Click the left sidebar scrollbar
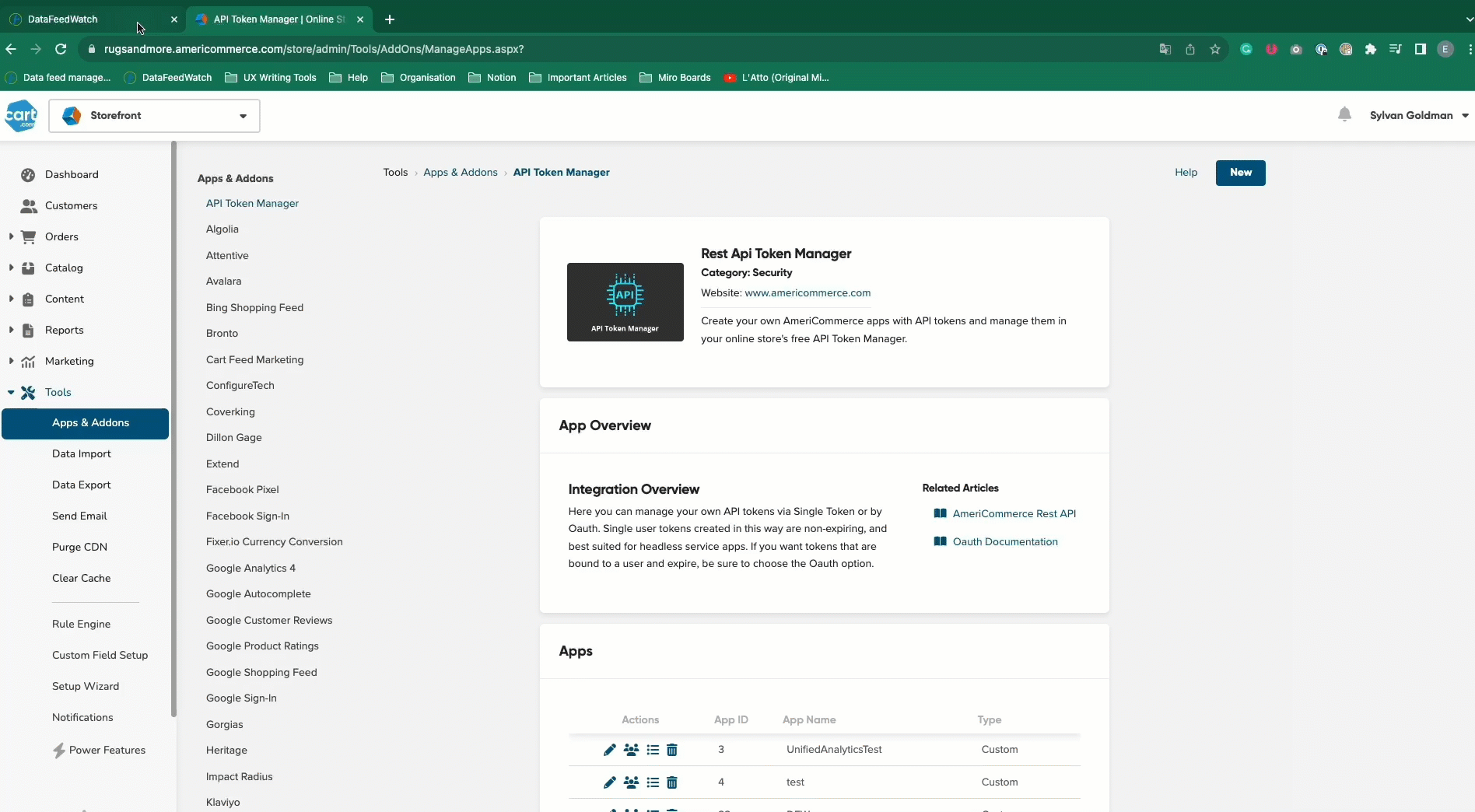The height and width of the screenshot is (812, 1475). click(174, 429)
